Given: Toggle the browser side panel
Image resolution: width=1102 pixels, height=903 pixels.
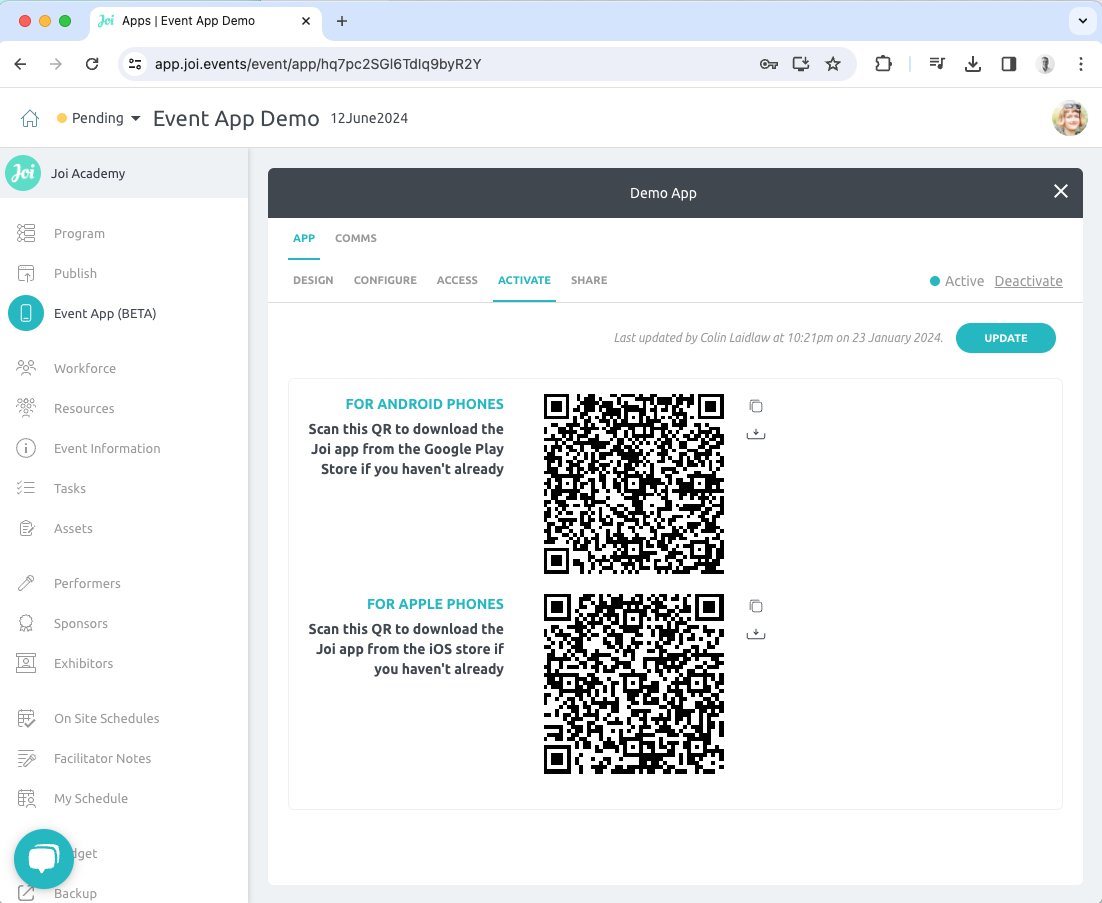Looking at the screenshot, I should coord(1009,64).
